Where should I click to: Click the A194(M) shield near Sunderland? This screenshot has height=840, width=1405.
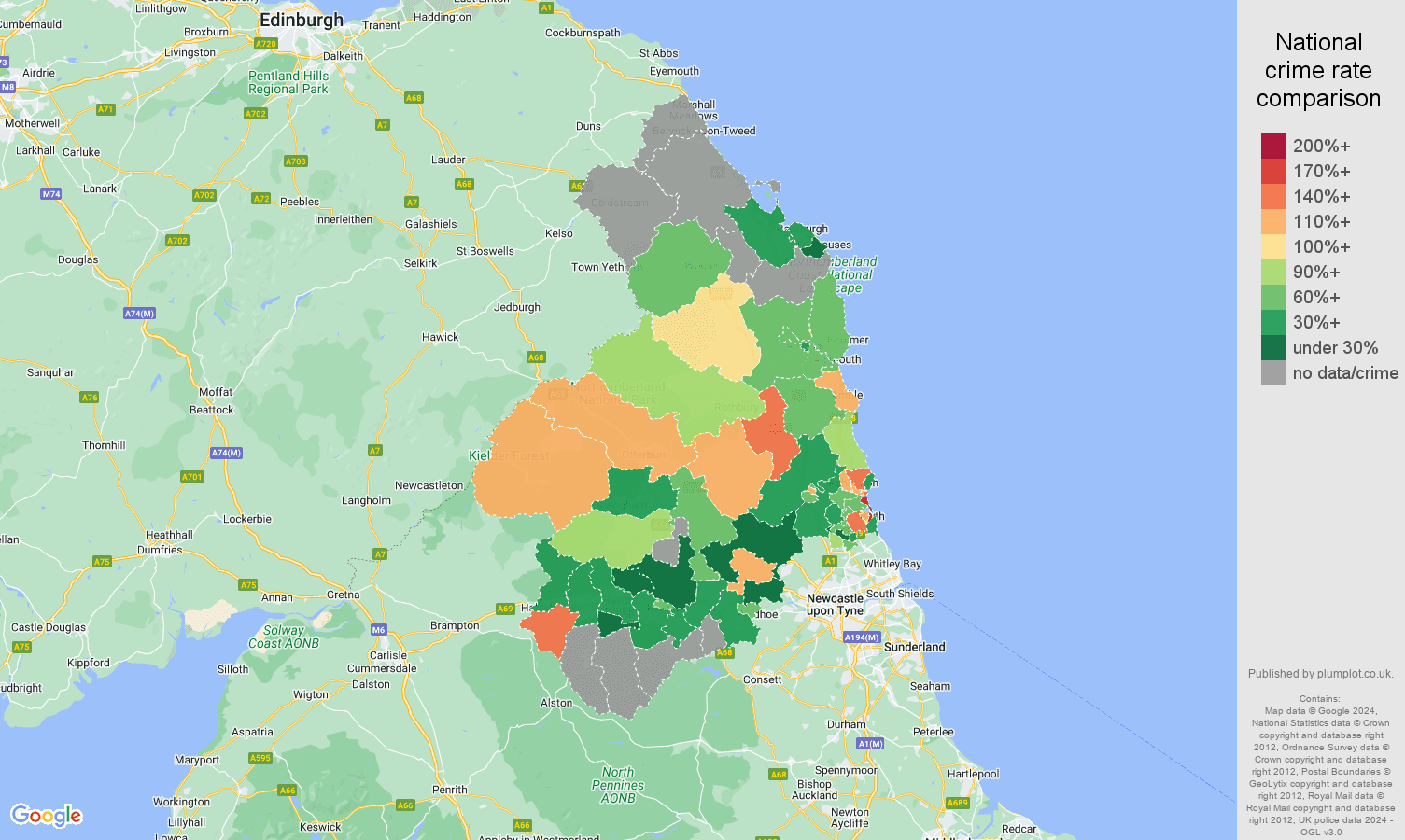click(x=862, y=637)
